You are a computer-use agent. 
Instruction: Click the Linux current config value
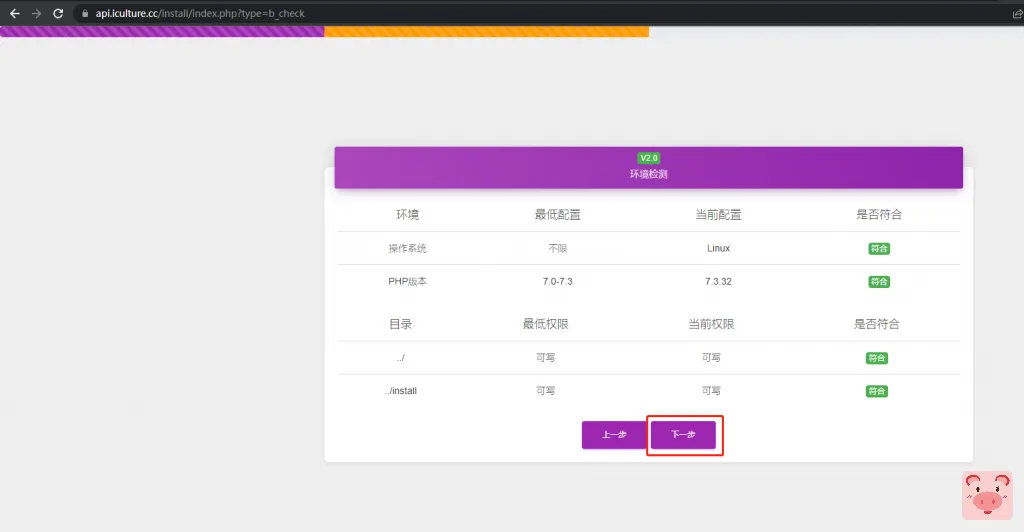click(718, 248)
